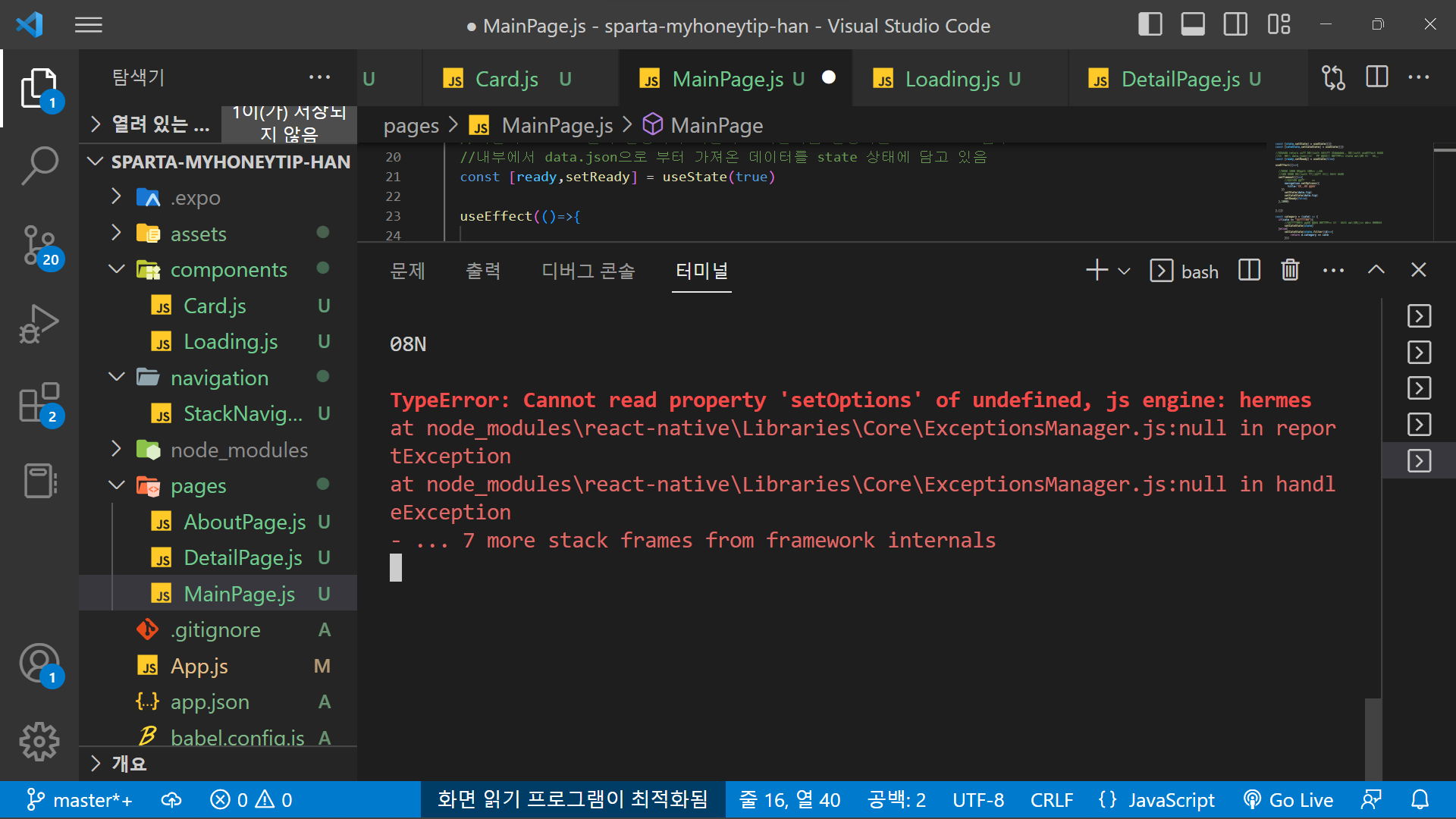This screenshot has width=1456, height=819.
Task: Open the Loading.js editor tab
Action: pos(960,78)
